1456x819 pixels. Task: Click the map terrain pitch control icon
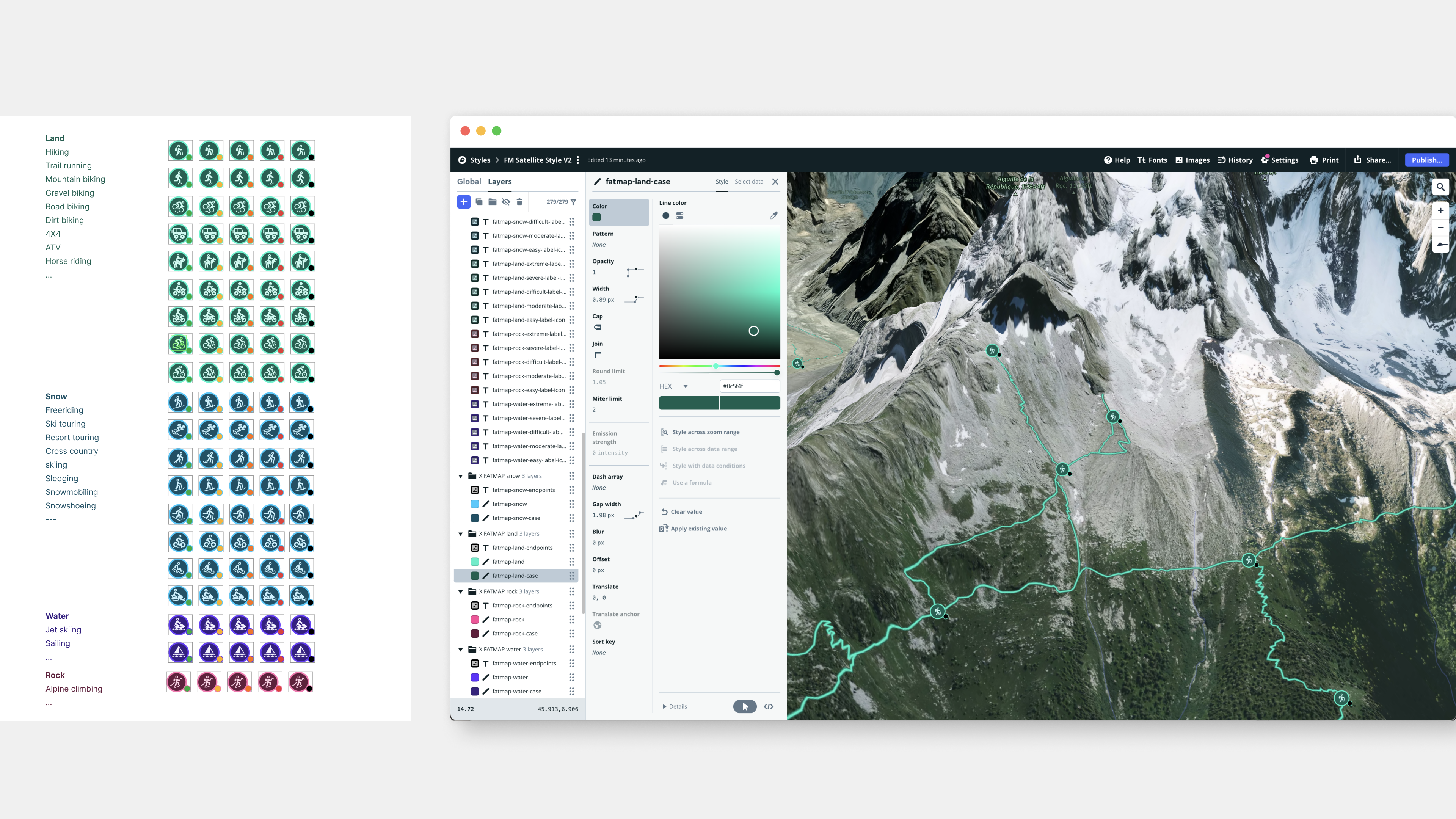pos(1441,245)
